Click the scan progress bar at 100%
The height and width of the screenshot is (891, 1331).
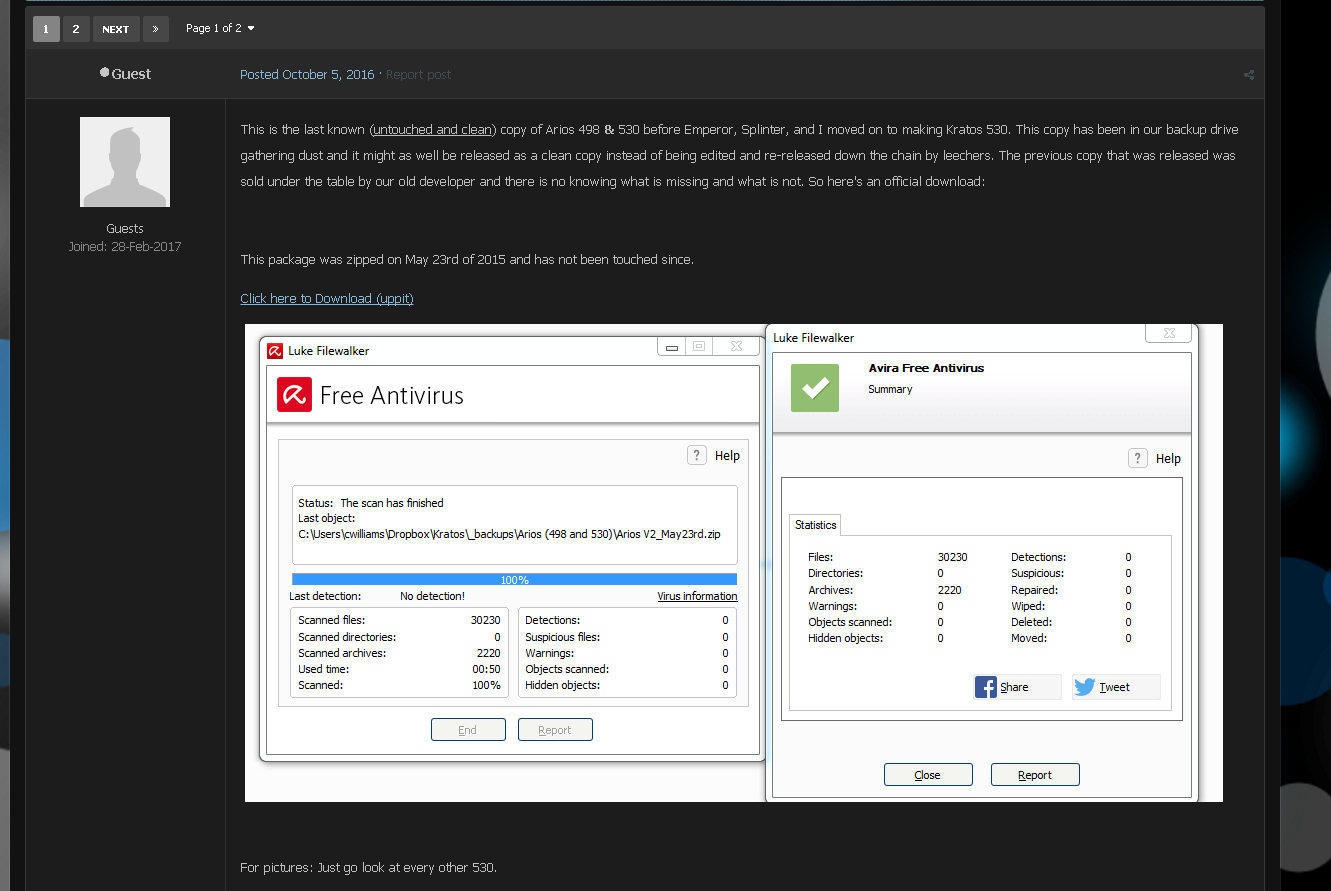click(514, 579)
